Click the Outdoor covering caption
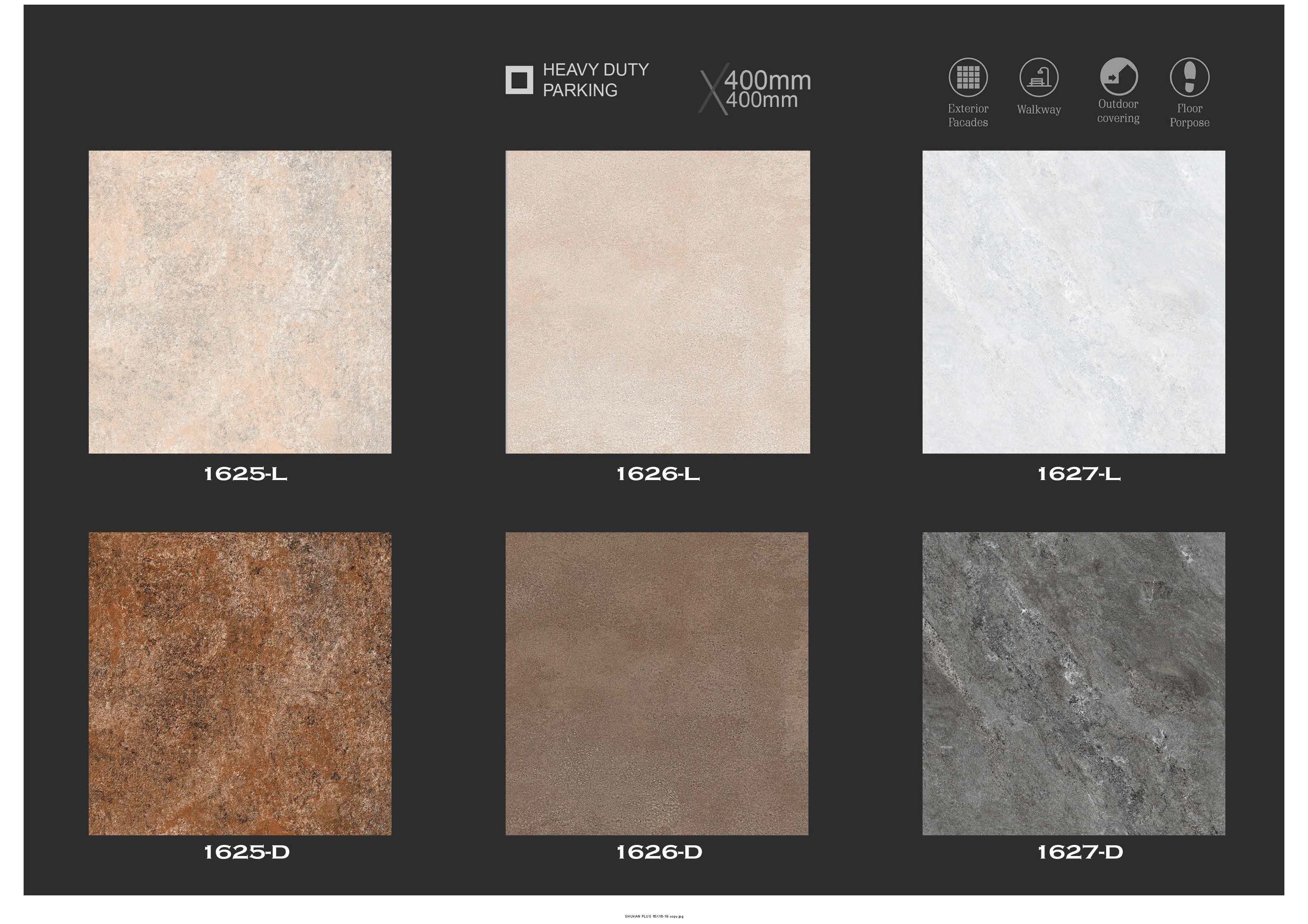1308x924 pixels. 1118,111
